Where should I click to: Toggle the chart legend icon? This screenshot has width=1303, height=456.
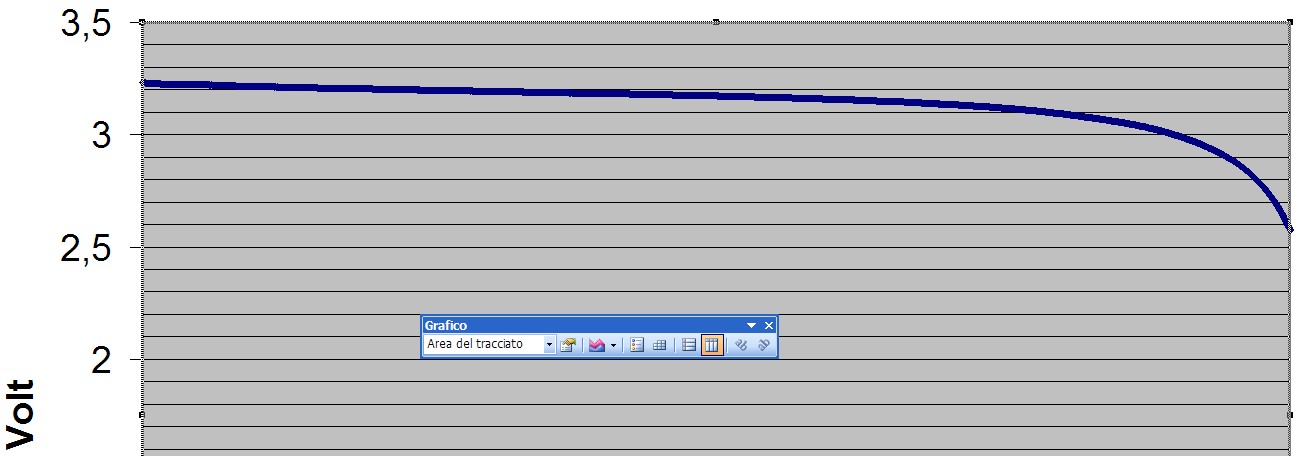637,345
